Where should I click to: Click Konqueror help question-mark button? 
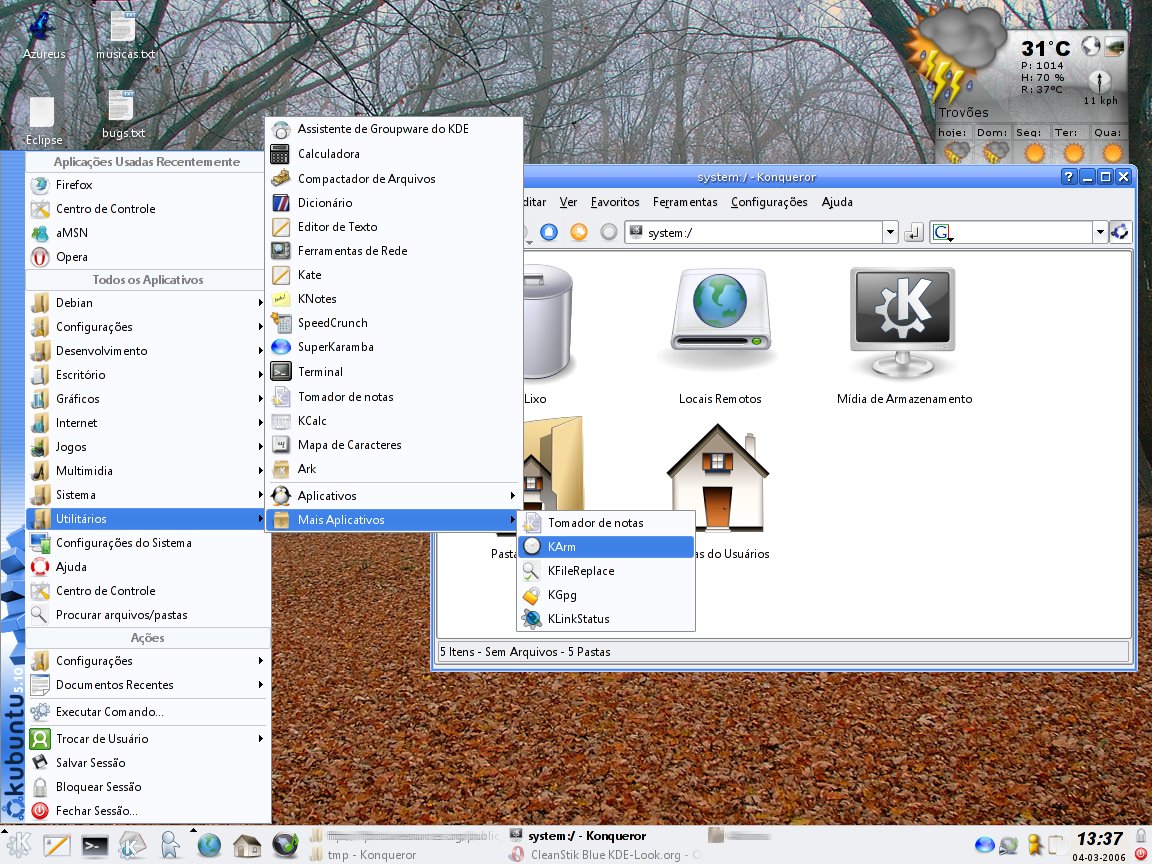1069,176
